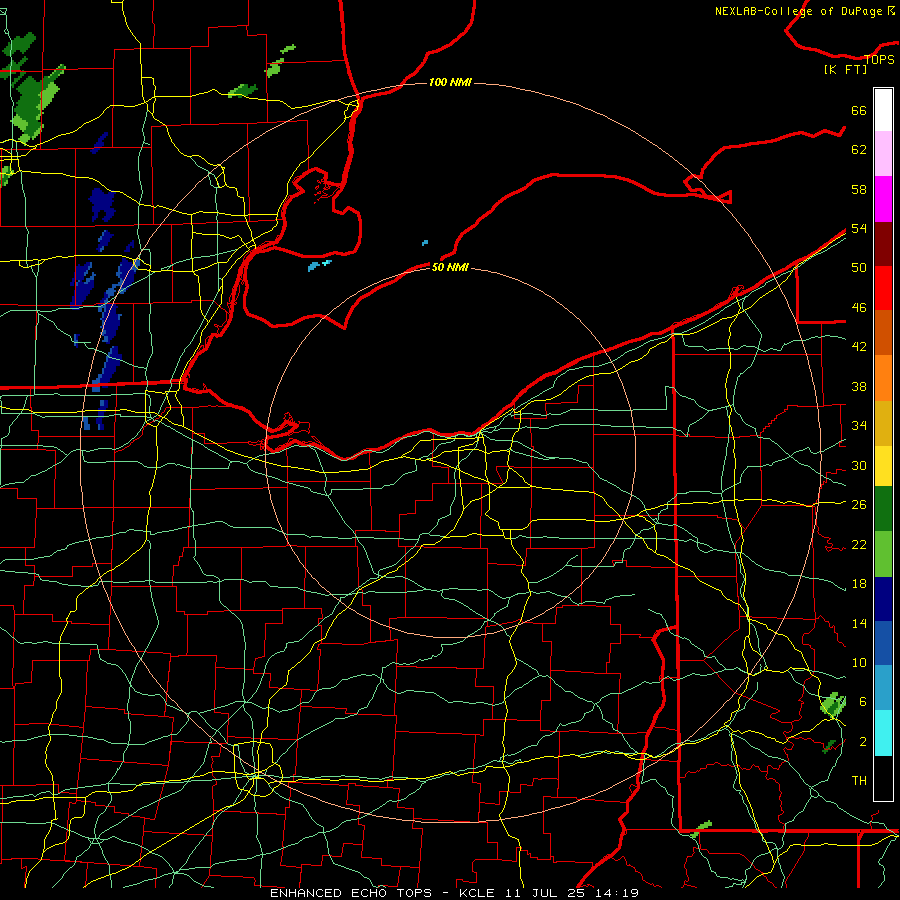Click the legend value '2'
Image resolution: width=900 pixels, height=900 pixels.
(x=862, y=742)
